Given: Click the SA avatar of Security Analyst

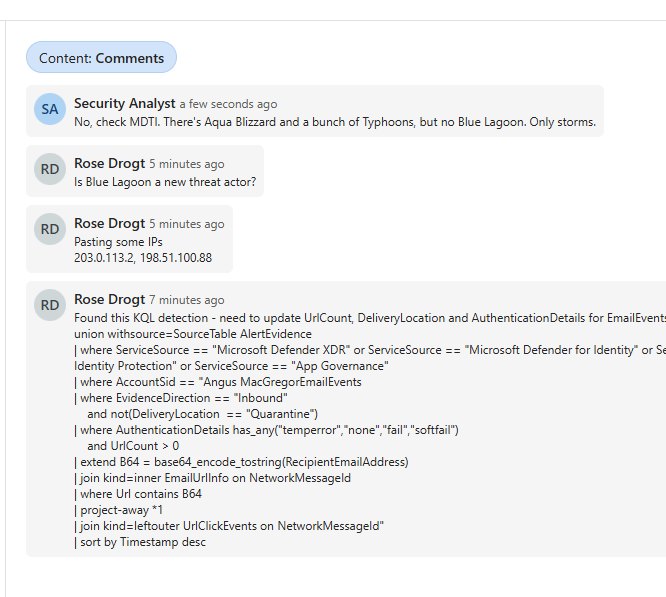Looking at the screenshot, I should 50,109.
